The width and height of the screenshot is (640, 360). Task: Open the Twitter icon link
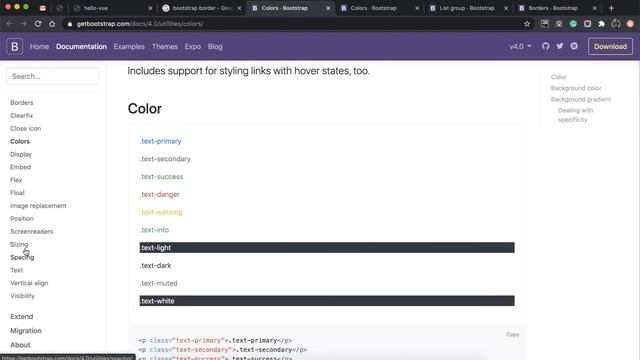coord(560,47)
